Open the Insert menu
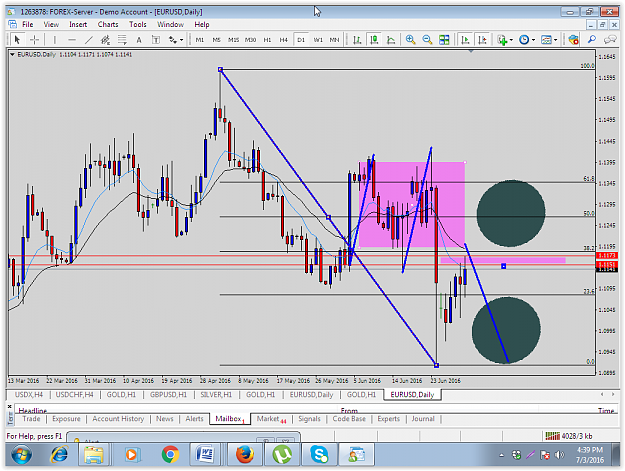This screenshot has height=471, width=625. point(78,24)
